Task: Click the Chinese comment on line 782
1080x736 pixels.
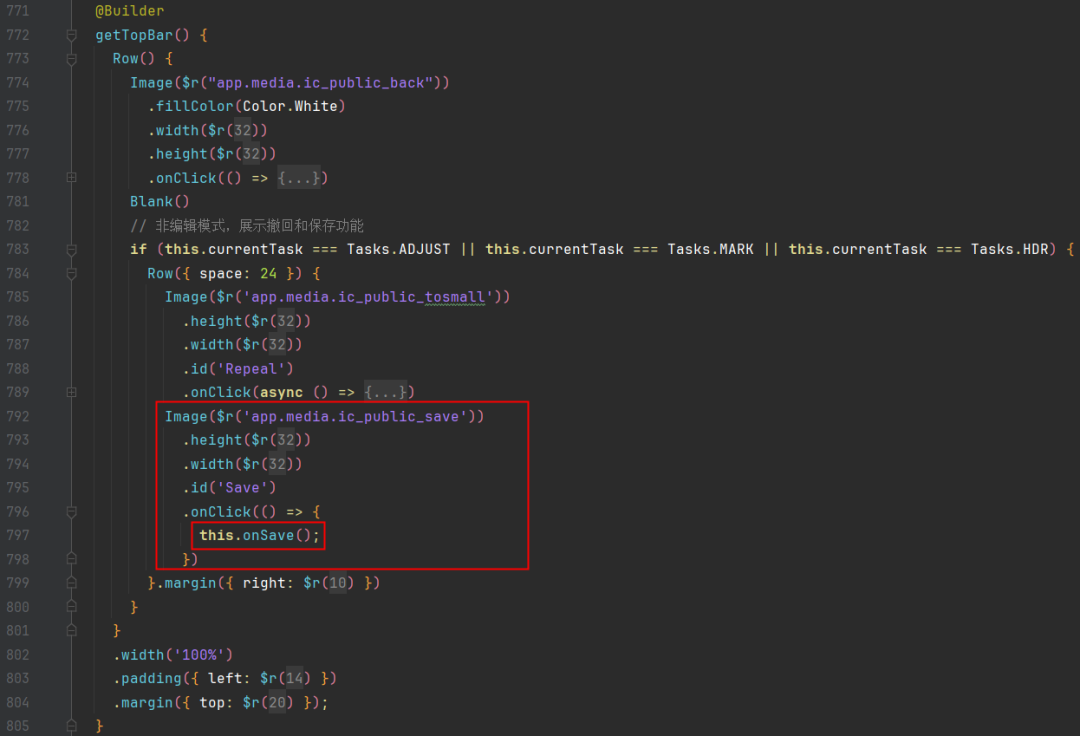Action: pyautogui.click(x=247, y=226)
